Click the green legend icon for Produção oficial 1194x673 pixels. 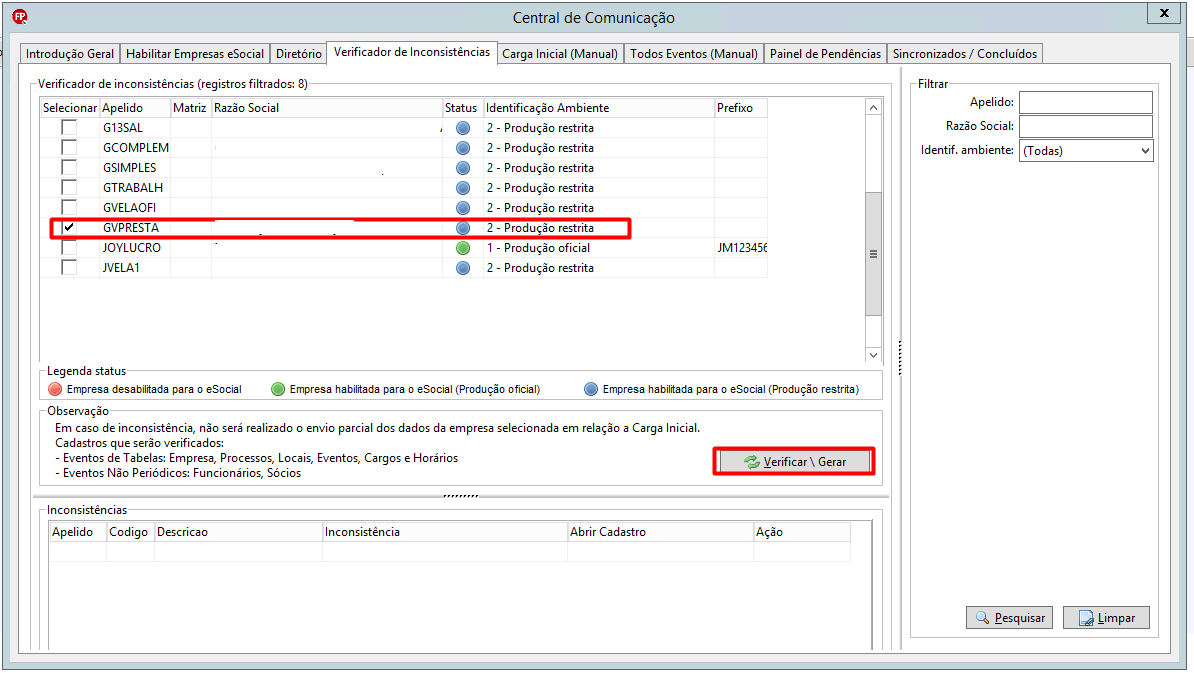278,389
